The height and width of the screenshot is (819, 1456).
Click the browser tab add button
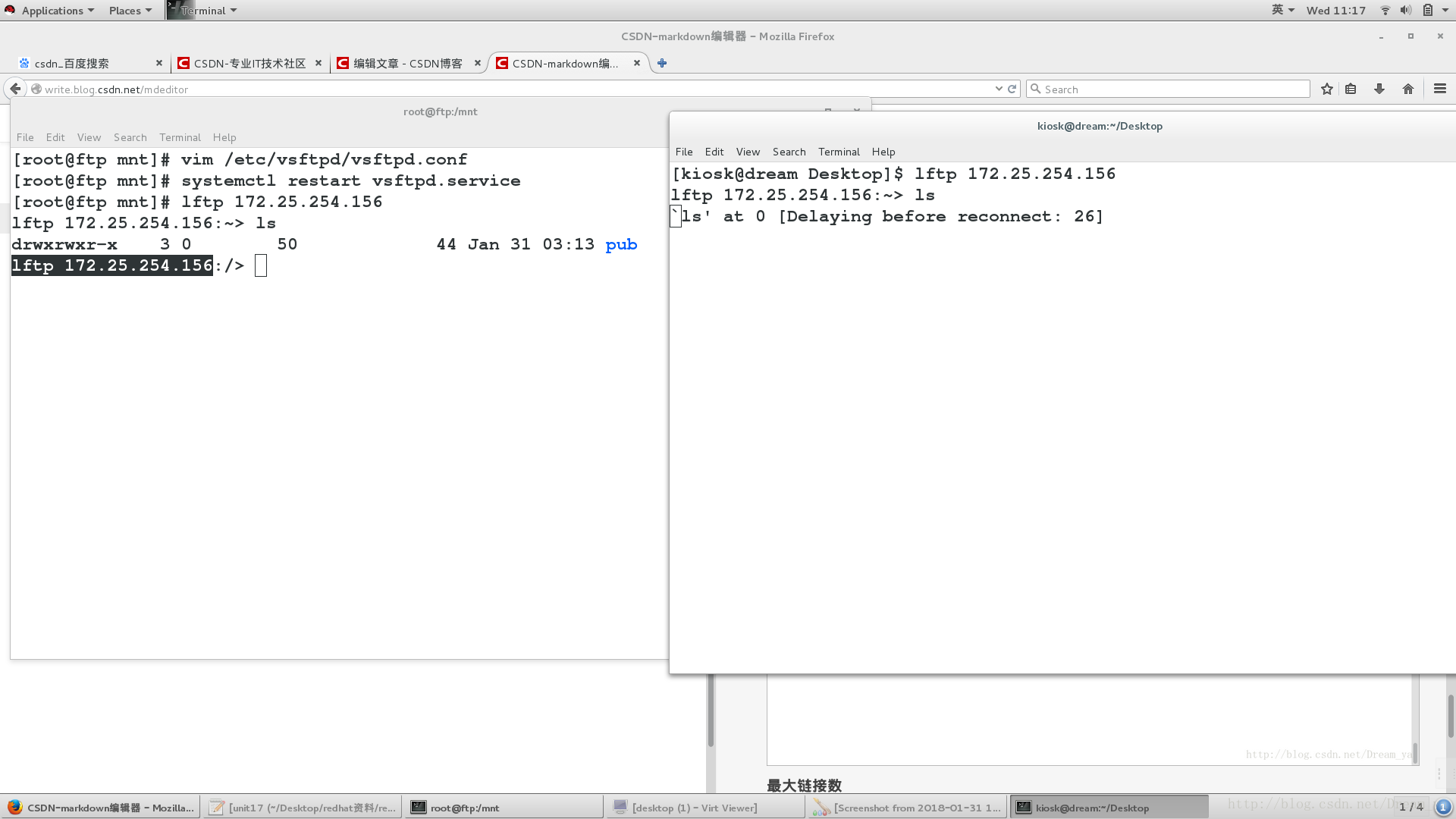tap(662, 63)
